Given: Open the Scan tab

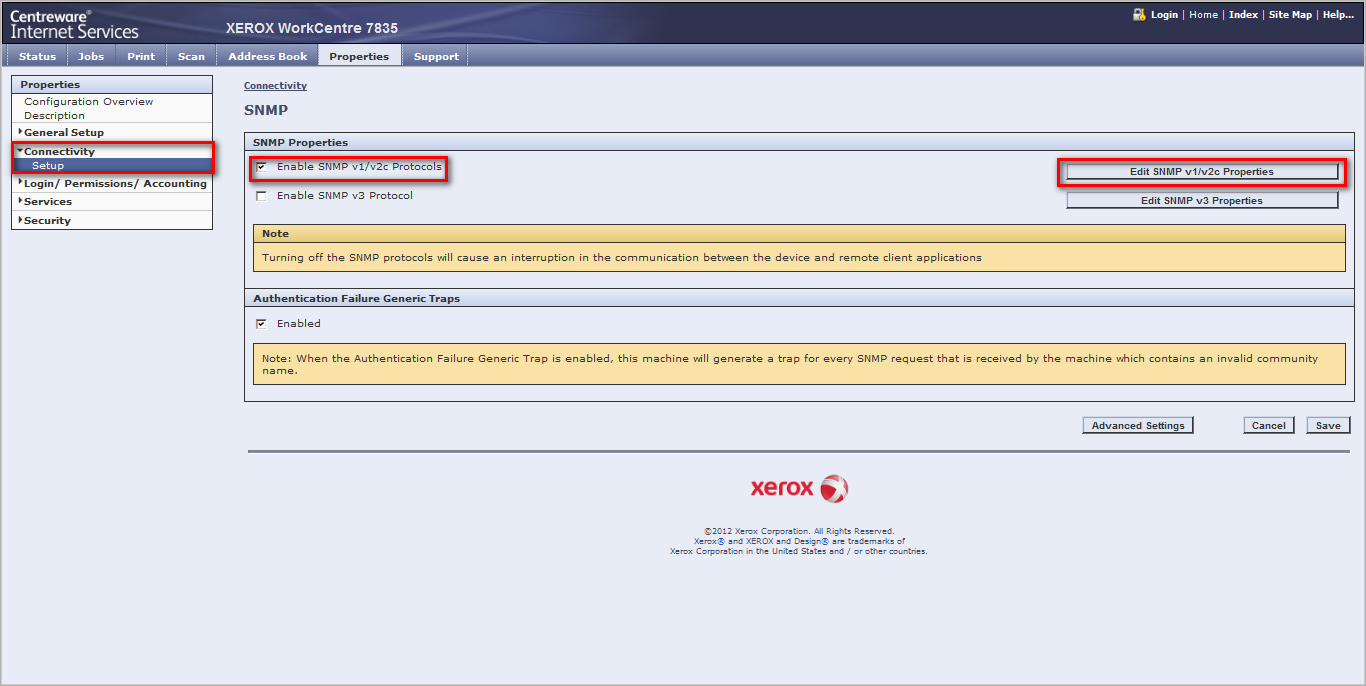Looking at the screenshot, I should (191, 56).
